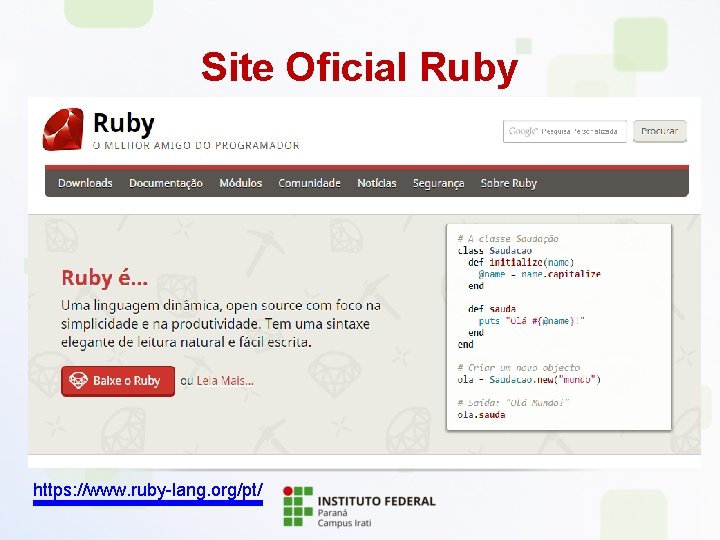The height and width of the screenshot is (540, 720).
Task: Focus the Google custom search field
Action: [x=565, y=131]
